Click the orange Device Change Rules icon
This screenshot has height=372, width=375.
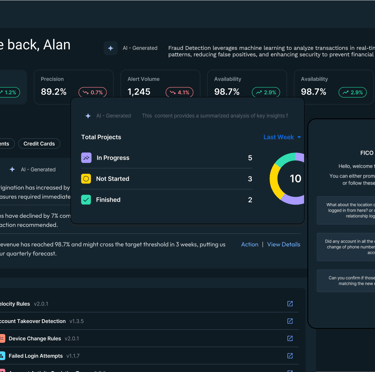2,339
